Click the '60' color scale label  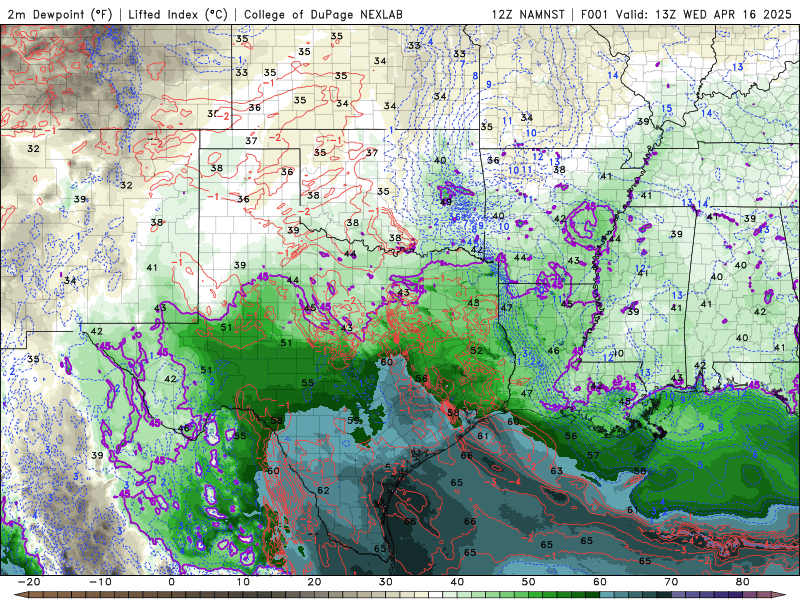[600, 582]
